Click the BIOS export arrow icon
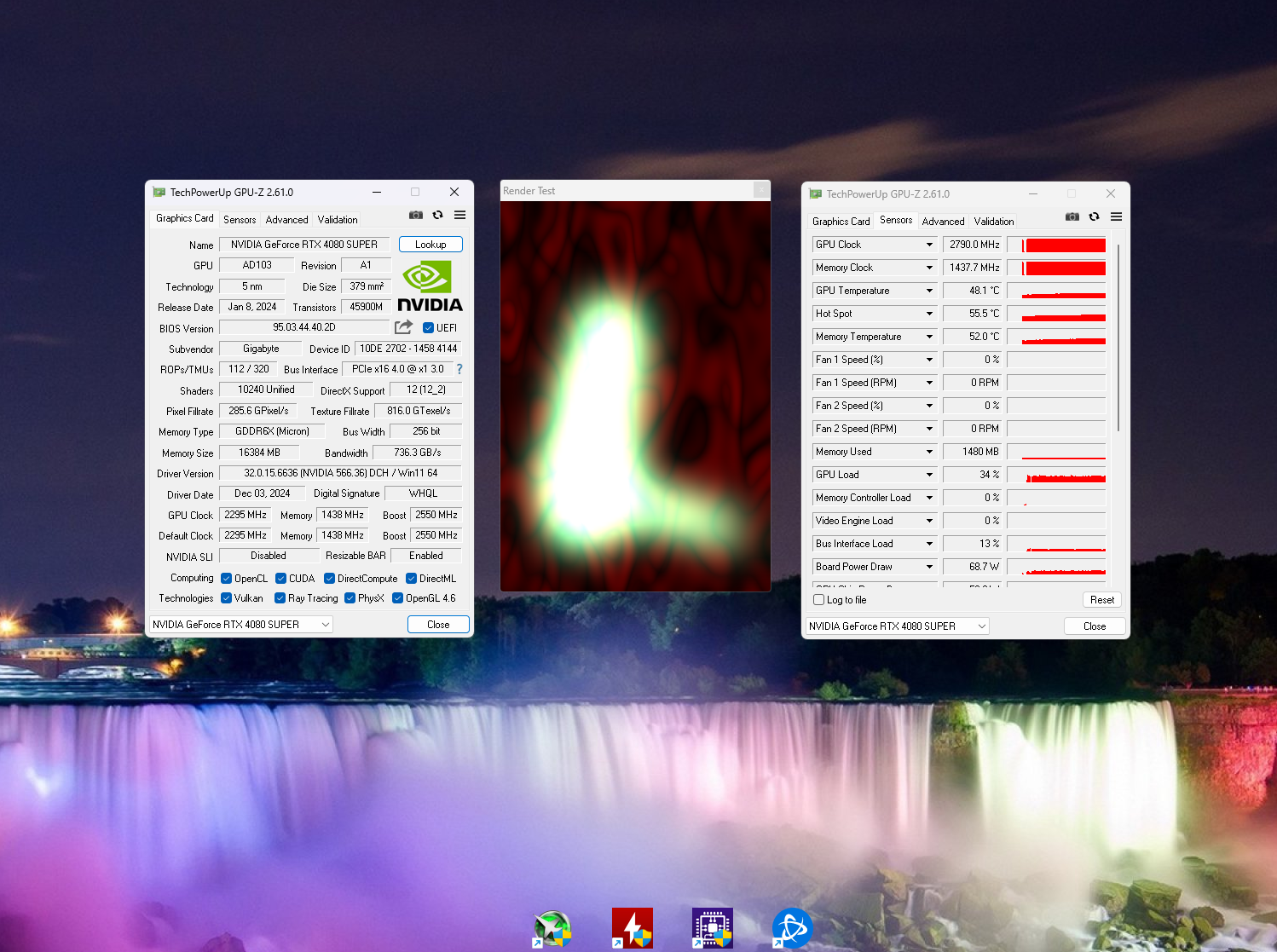This screenshot has width=1277, height=952. (x=404, y=327)
